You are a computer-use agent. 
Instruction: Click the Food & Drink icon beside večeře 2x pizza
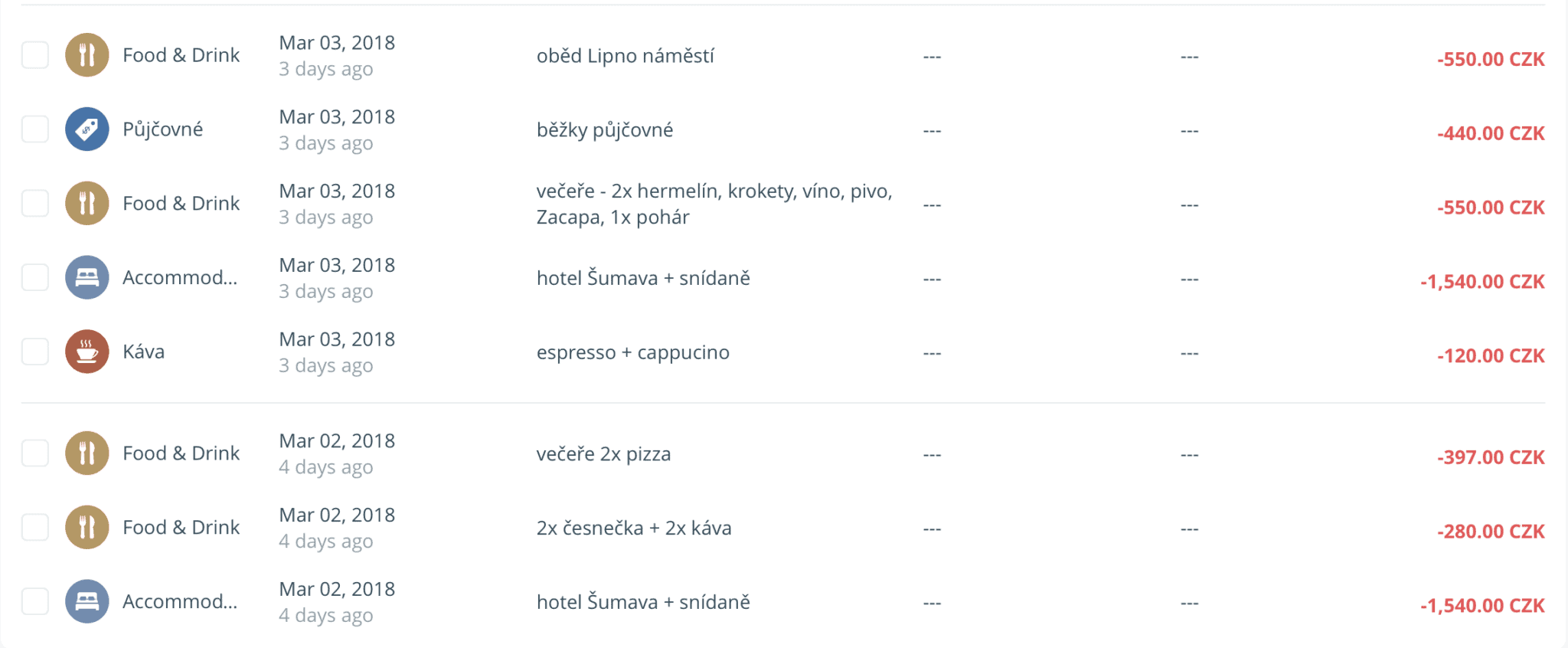[x=87, y=453]
